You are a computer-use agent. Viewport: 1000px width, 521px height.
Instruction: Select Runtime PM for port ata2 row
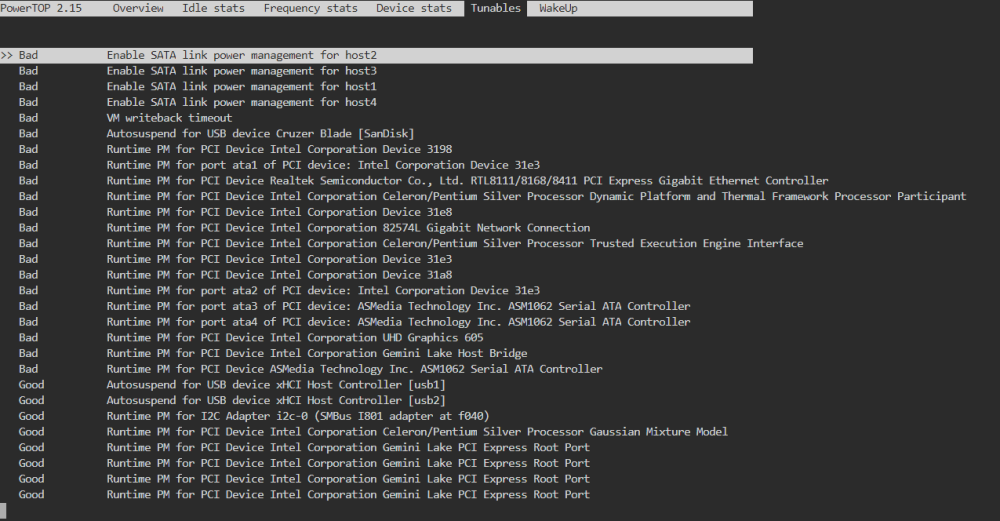coord(279,290)
